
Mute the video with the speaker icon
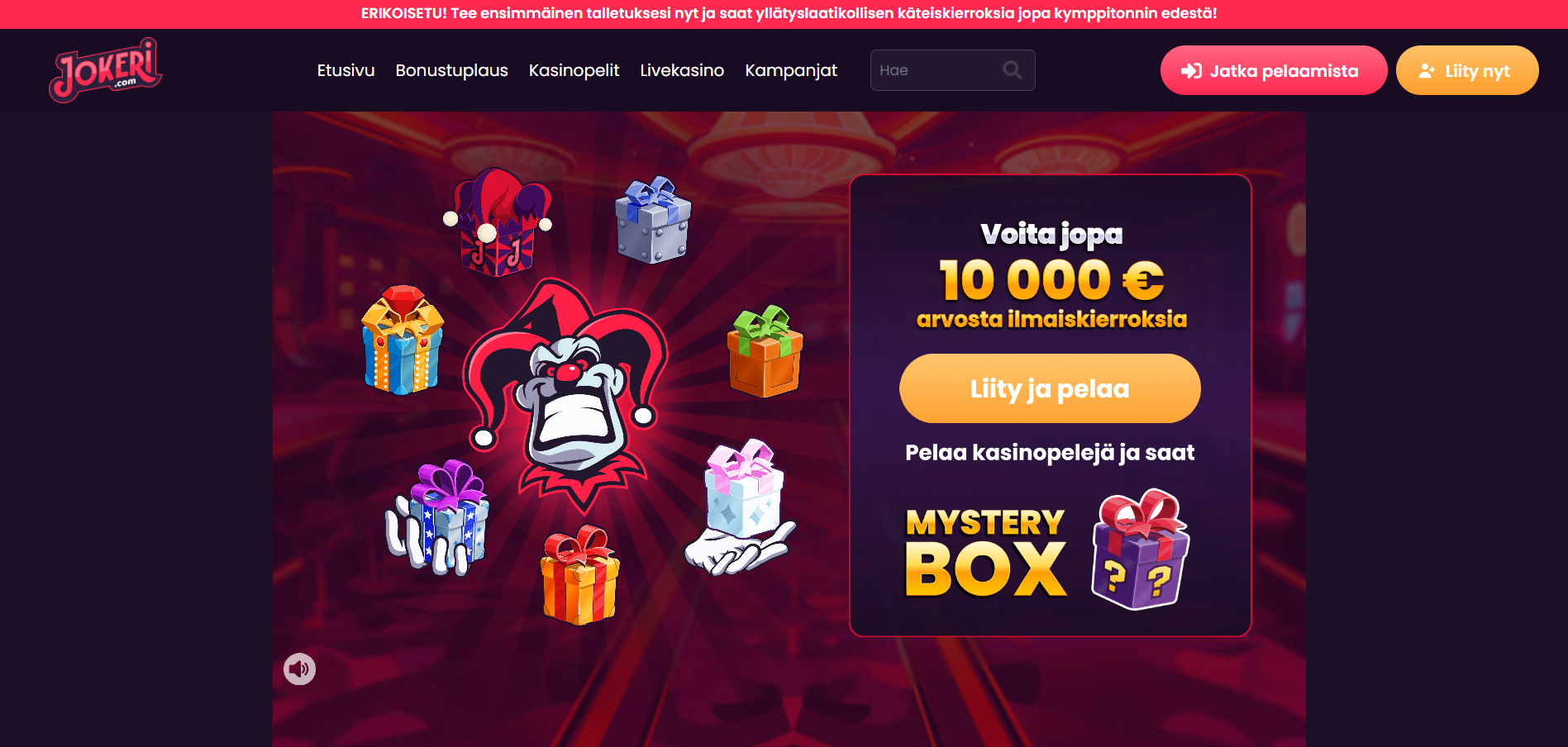coord(299,668)
